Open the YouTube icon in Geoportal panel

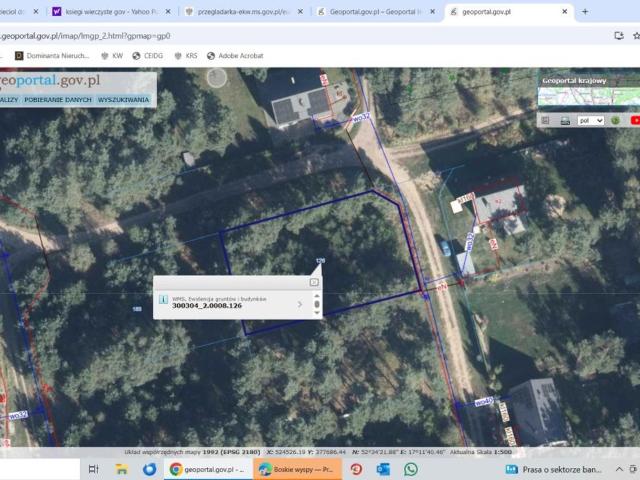tap(634, 121)
